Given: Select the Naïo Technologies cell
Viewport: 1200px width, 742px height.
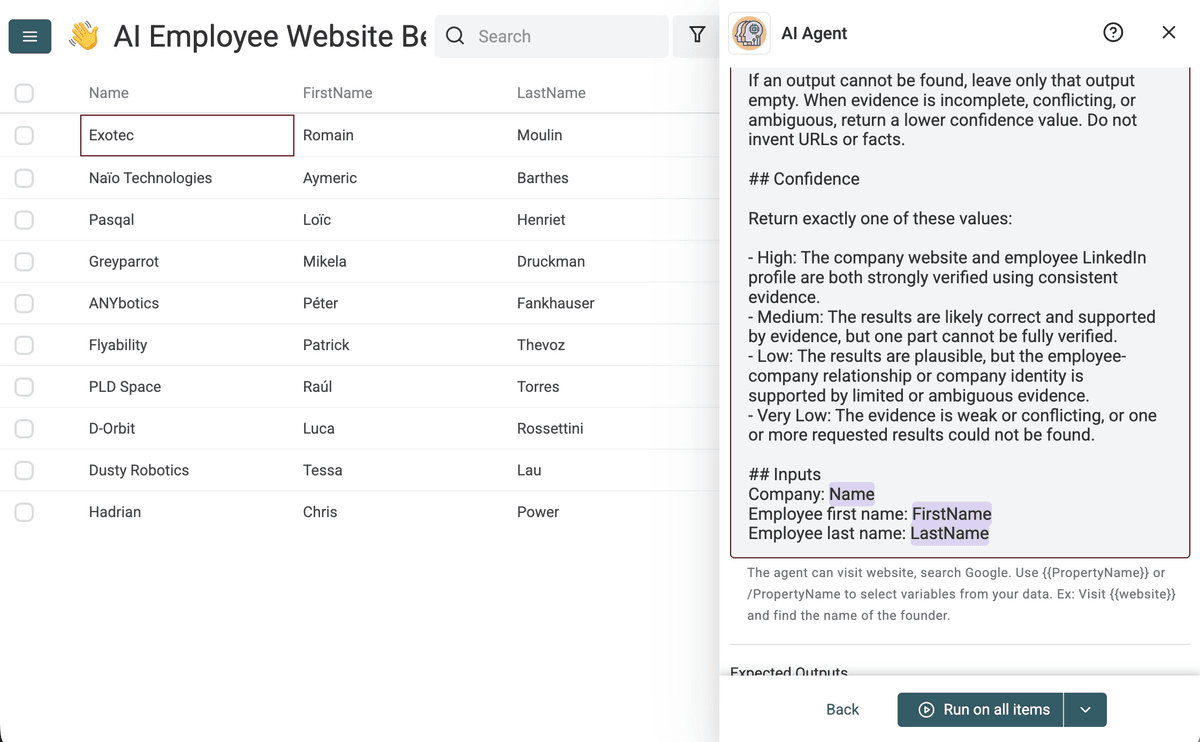Looking at the screenshot, I should [x=187, y=178].
